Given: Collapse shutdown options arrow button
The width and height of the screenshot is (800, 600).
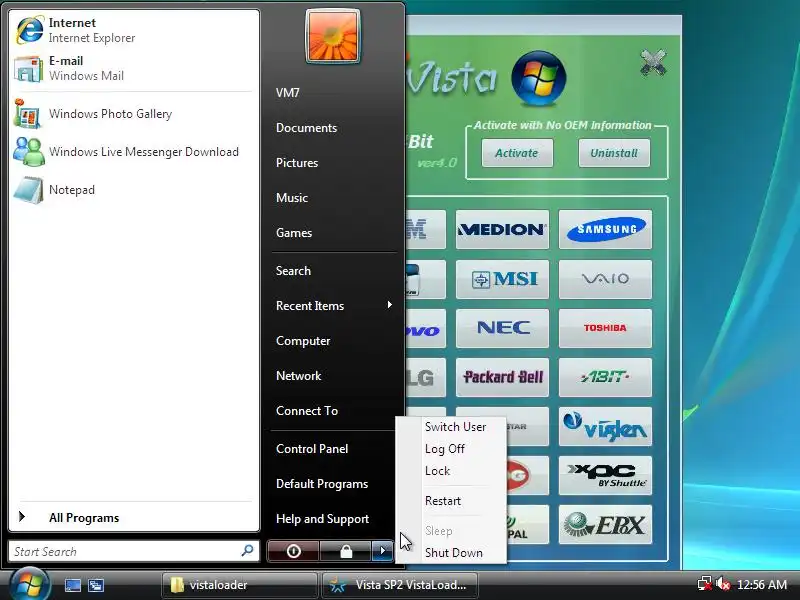Looking at the screenshot, I should coord(382,551).
